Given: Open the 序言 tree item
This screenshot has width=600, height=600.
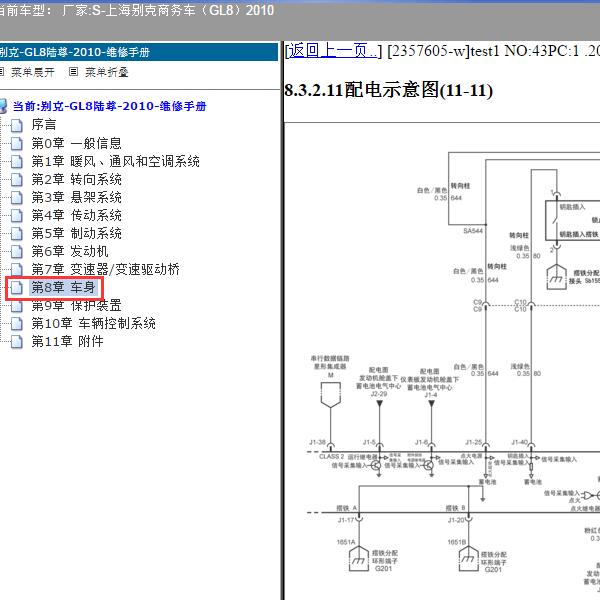Looking at the screenshot, I should [44, 125].
